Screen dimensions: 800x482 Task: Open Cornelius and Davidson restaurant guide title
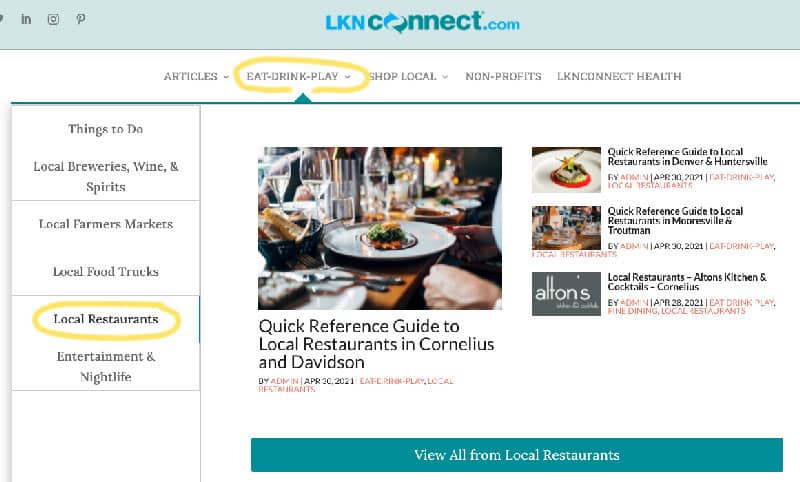376,344
